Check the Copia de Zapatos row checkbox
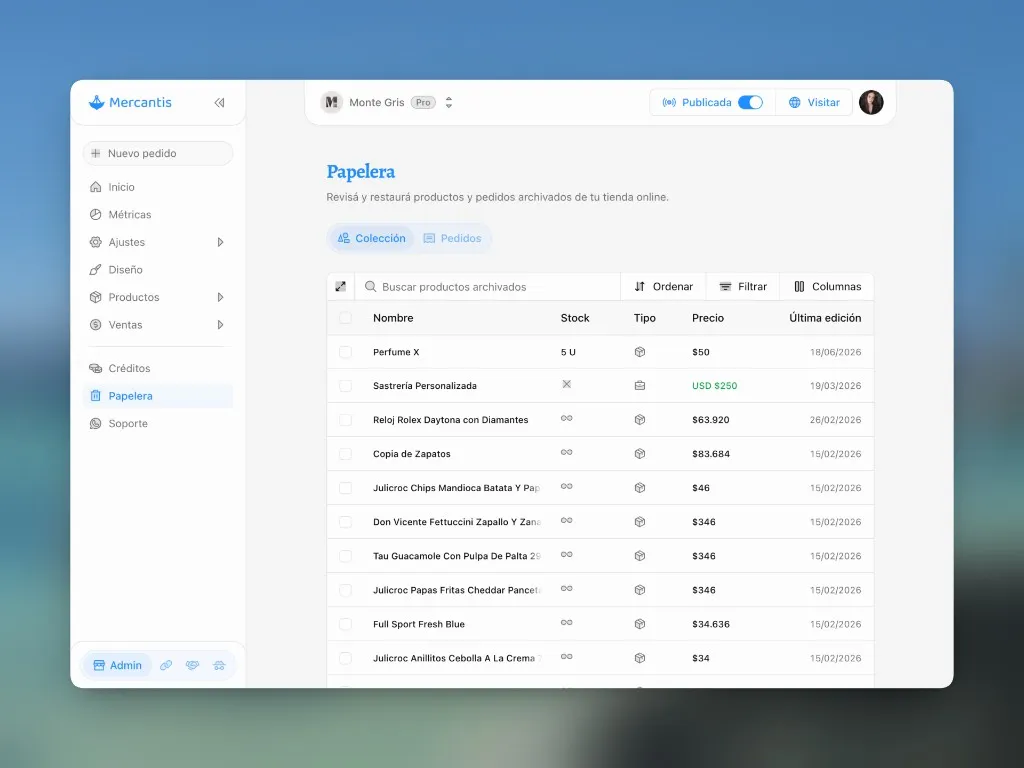The image size is (1024, 768). [345, 454]
